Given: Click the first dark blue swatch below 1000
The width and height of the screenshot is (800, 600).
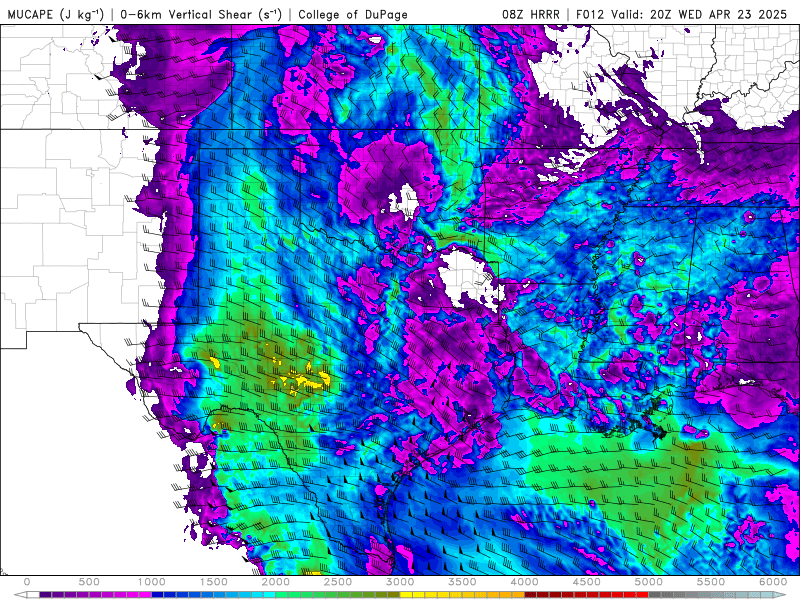Looking at the screenshot, I should (158, 594).
